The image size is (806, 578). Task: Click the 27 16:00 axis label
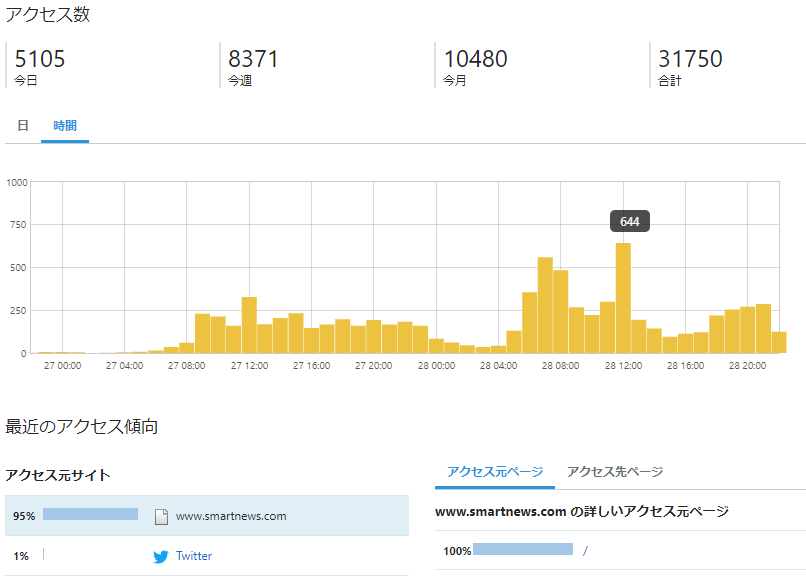click(x=312, y=366)
